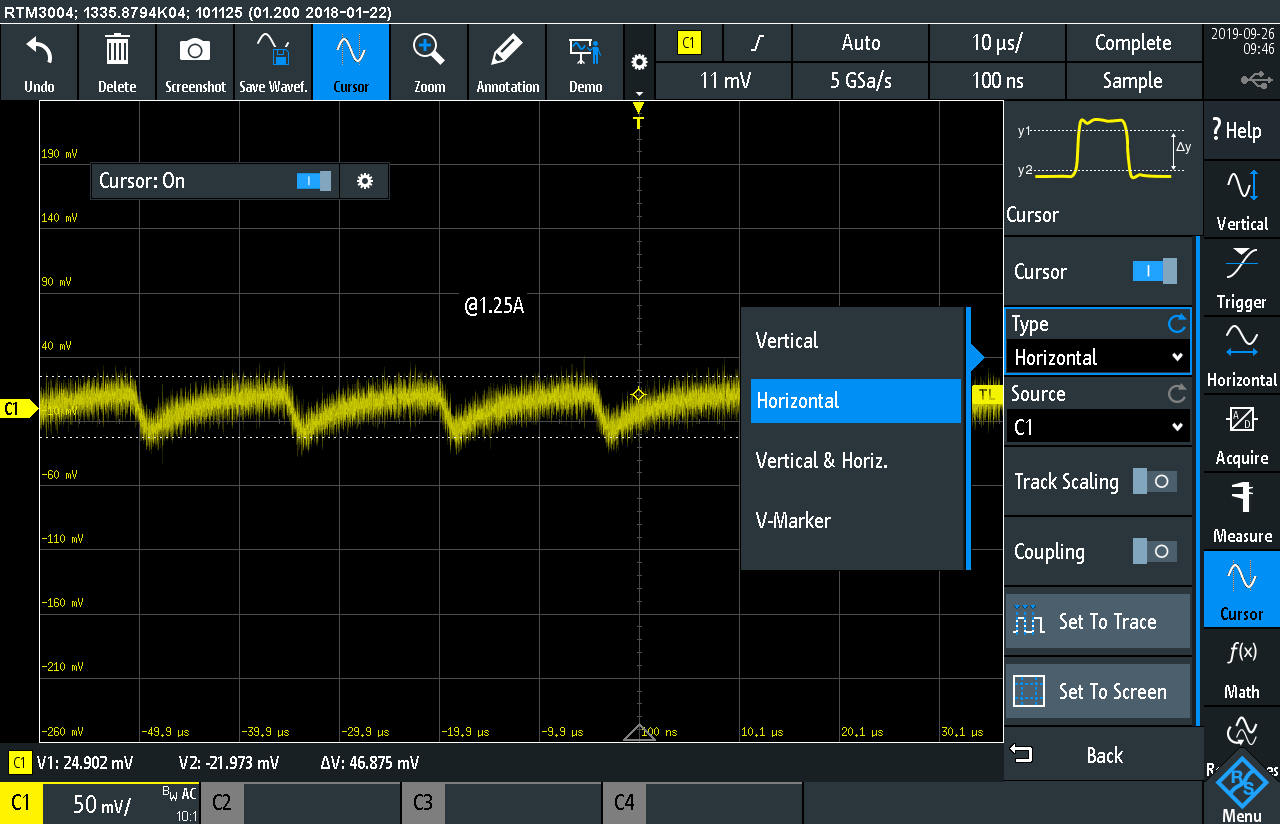Enable cursor Coupling switch

point(1154,551)
